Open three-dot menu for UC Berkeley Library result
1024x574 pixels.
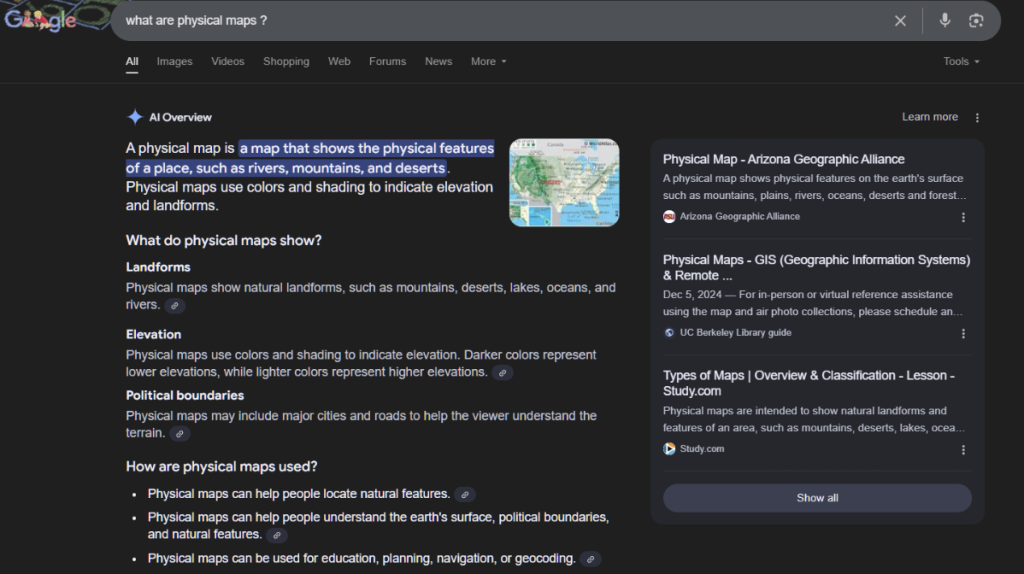(x=963, y=334)
